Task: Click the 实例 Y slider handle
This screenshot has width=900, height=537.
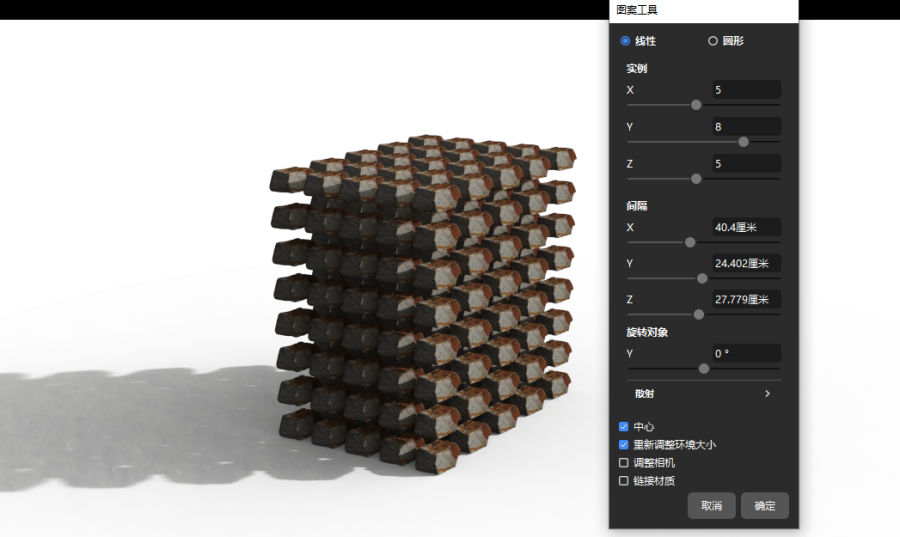Action: 743,141
